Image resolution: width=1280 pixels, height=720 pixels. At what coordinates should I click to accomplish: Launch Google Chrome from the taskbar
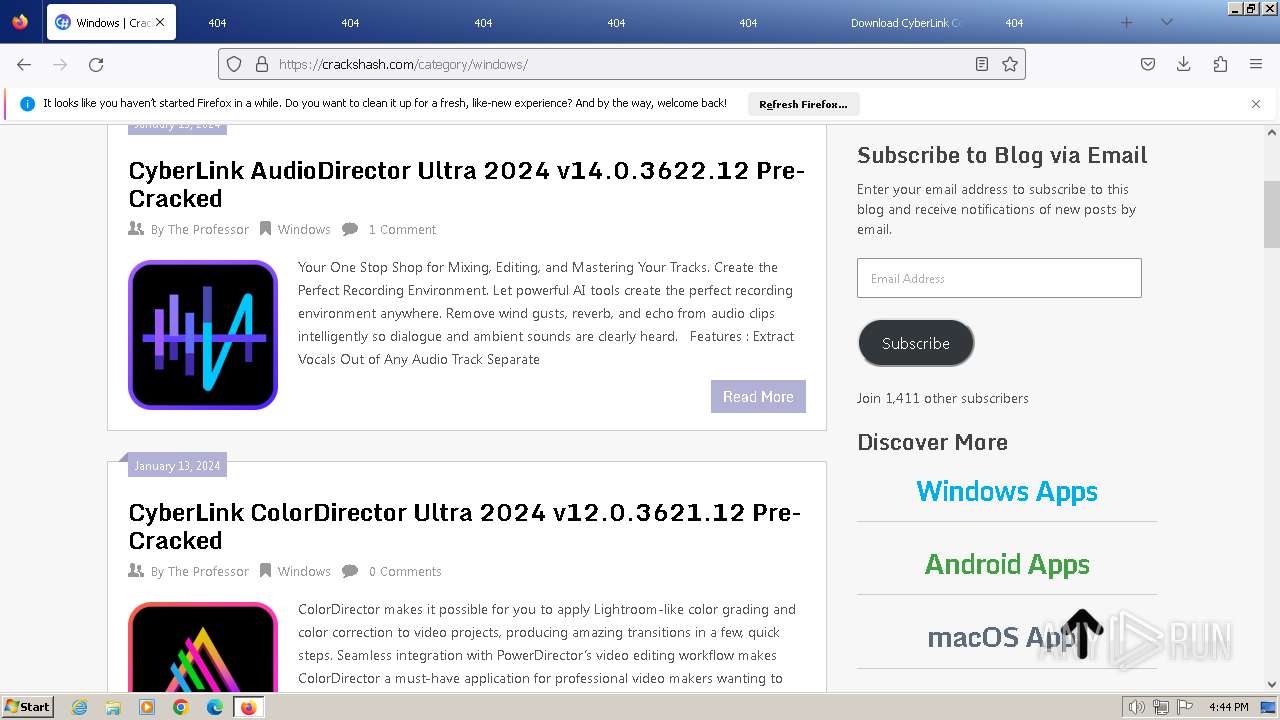181,707
